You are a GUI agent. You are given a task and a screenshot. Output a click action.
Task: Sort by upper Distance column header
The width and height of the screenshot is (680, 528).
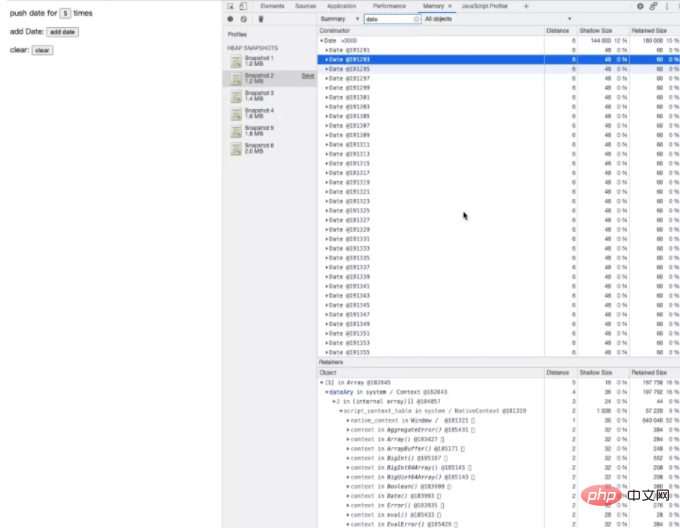(561, 31)
